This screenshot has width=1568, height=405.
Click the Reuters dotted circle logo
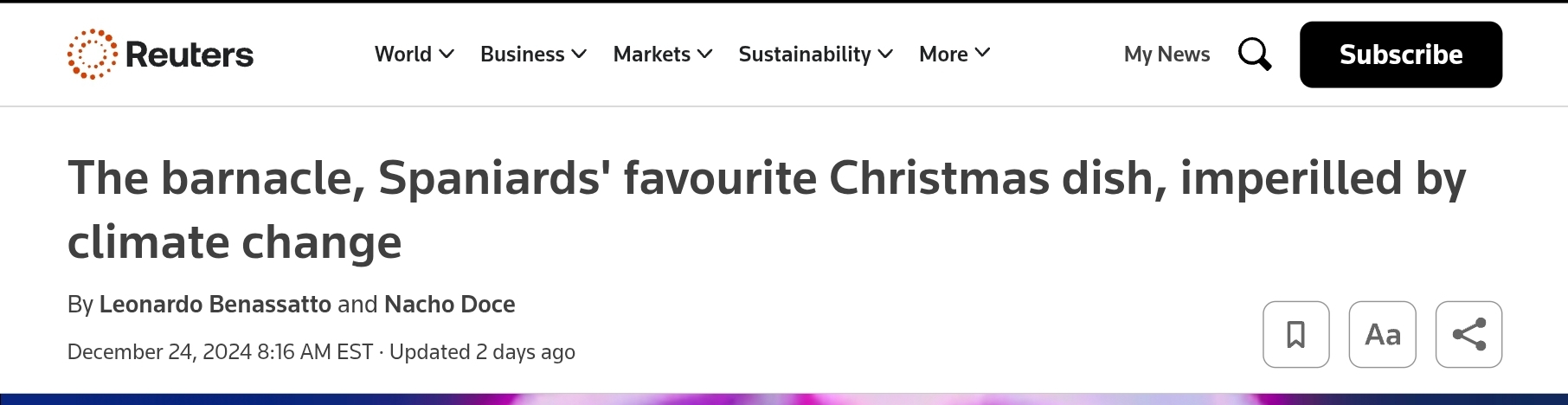(x=93, y=54)
